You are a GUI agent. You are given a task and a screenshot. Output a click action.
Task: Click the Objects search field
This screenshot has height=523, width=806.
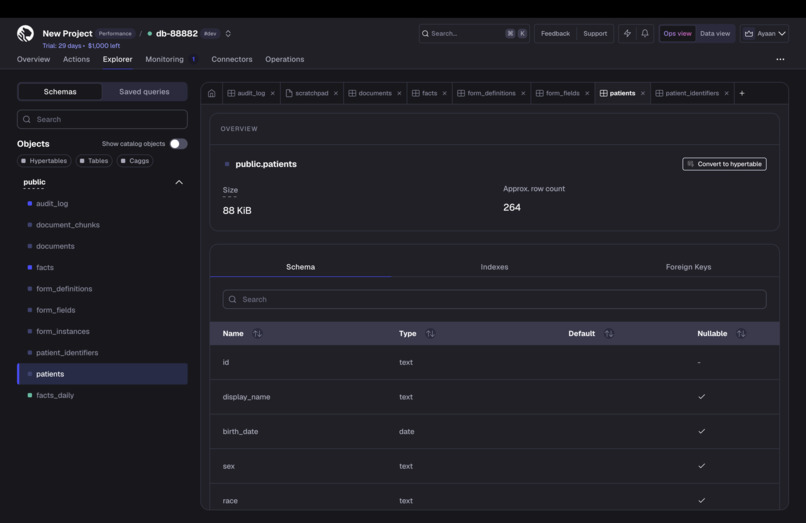click(102, 119)
